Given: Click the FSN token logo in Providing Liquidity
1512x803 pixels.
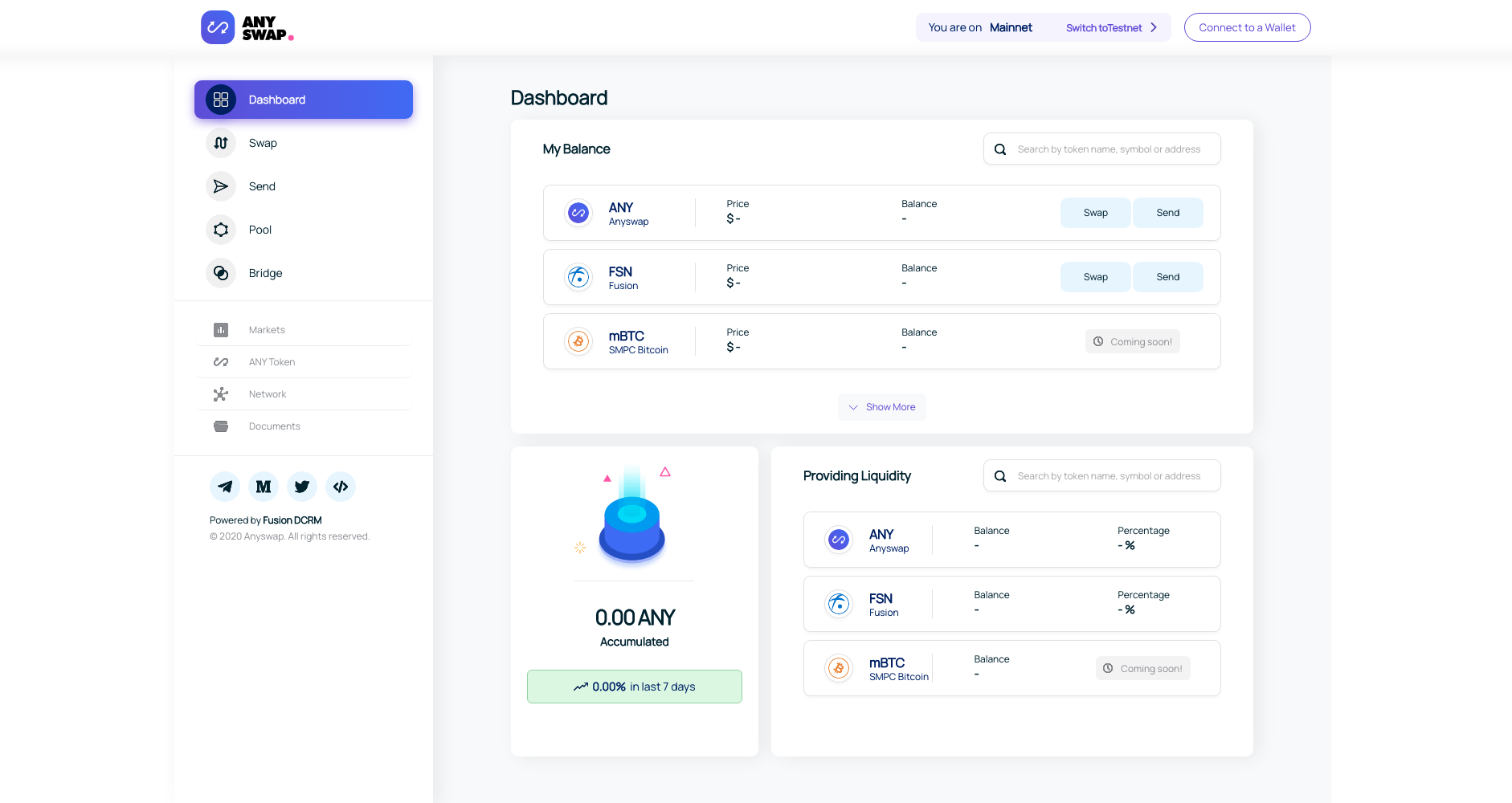Looking at the screenshot, I should 839,604.
